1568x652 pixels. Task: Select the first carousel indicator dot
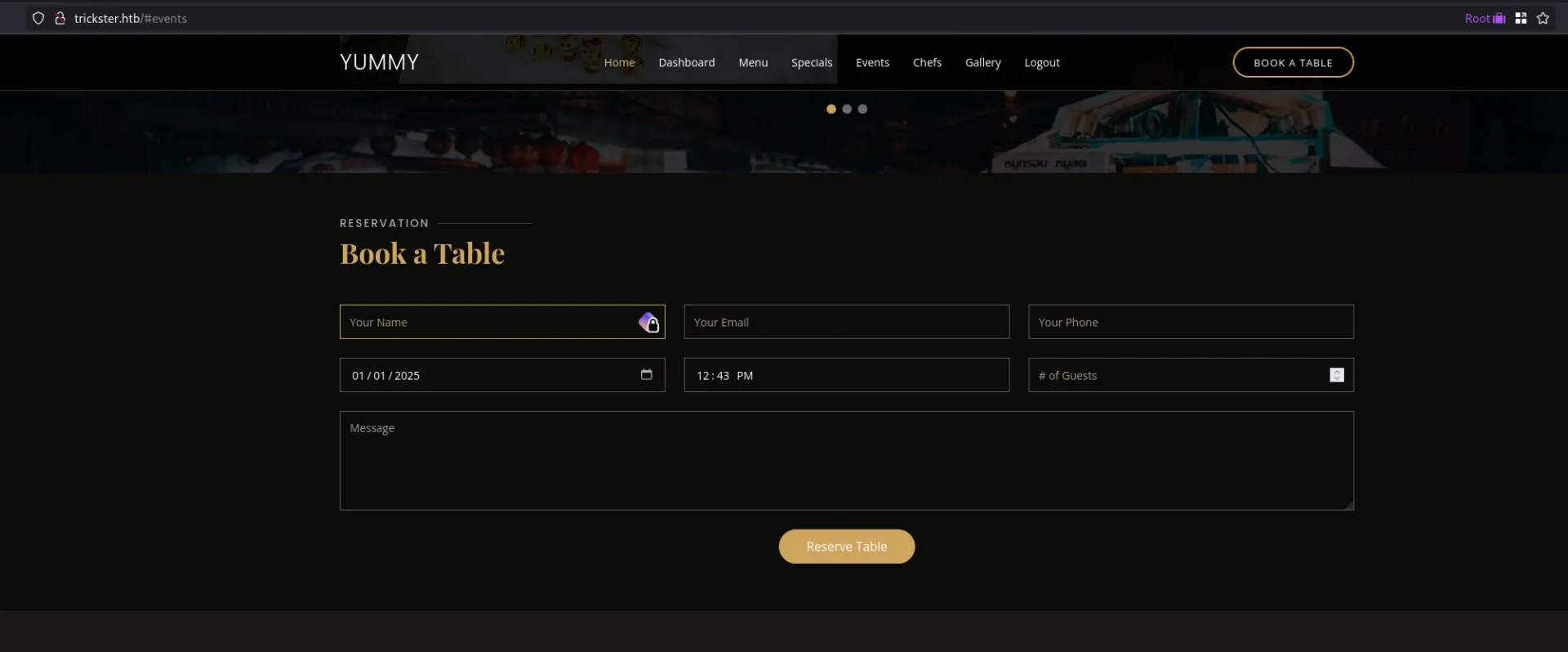click(x=831, y=109)
